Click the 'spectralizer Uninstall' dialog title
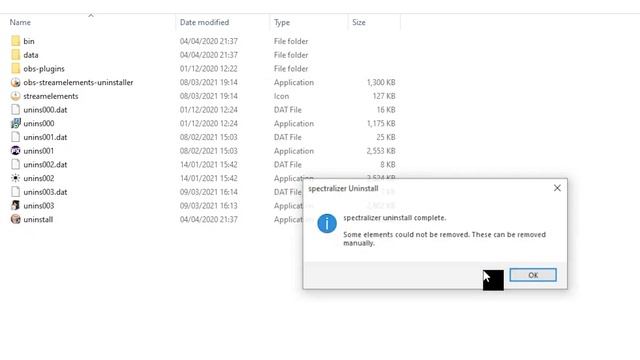640x360 pixels. click(343, 189)
